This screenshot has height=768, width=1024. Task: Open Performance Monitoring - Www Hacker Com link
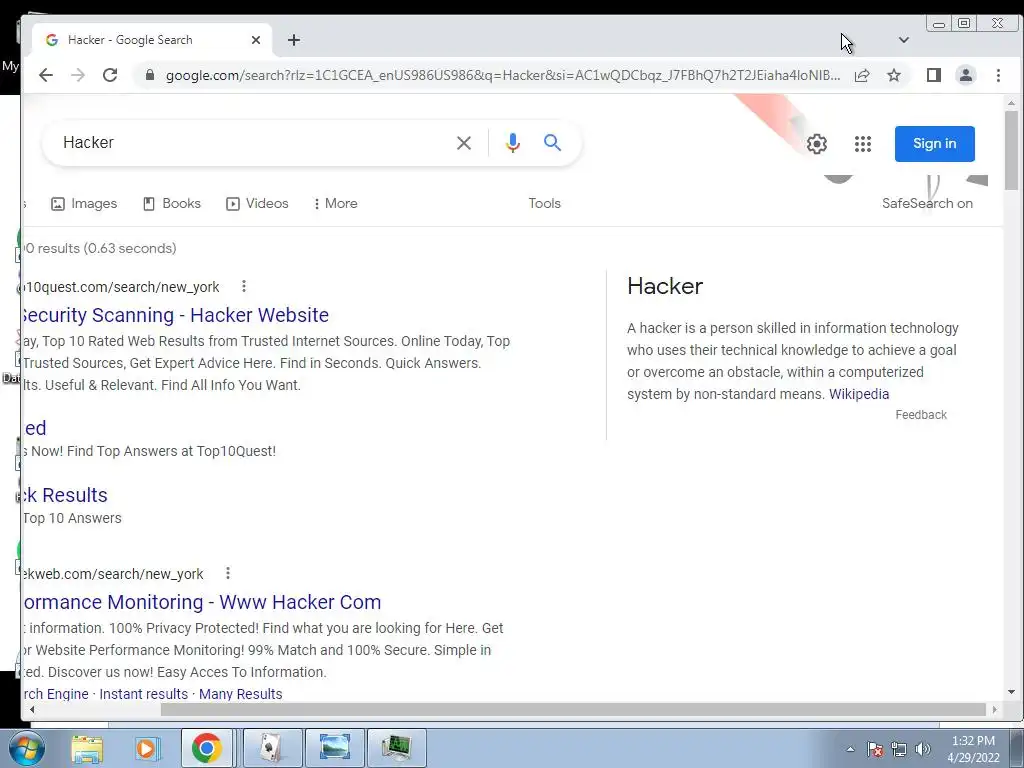coord(202,602)
